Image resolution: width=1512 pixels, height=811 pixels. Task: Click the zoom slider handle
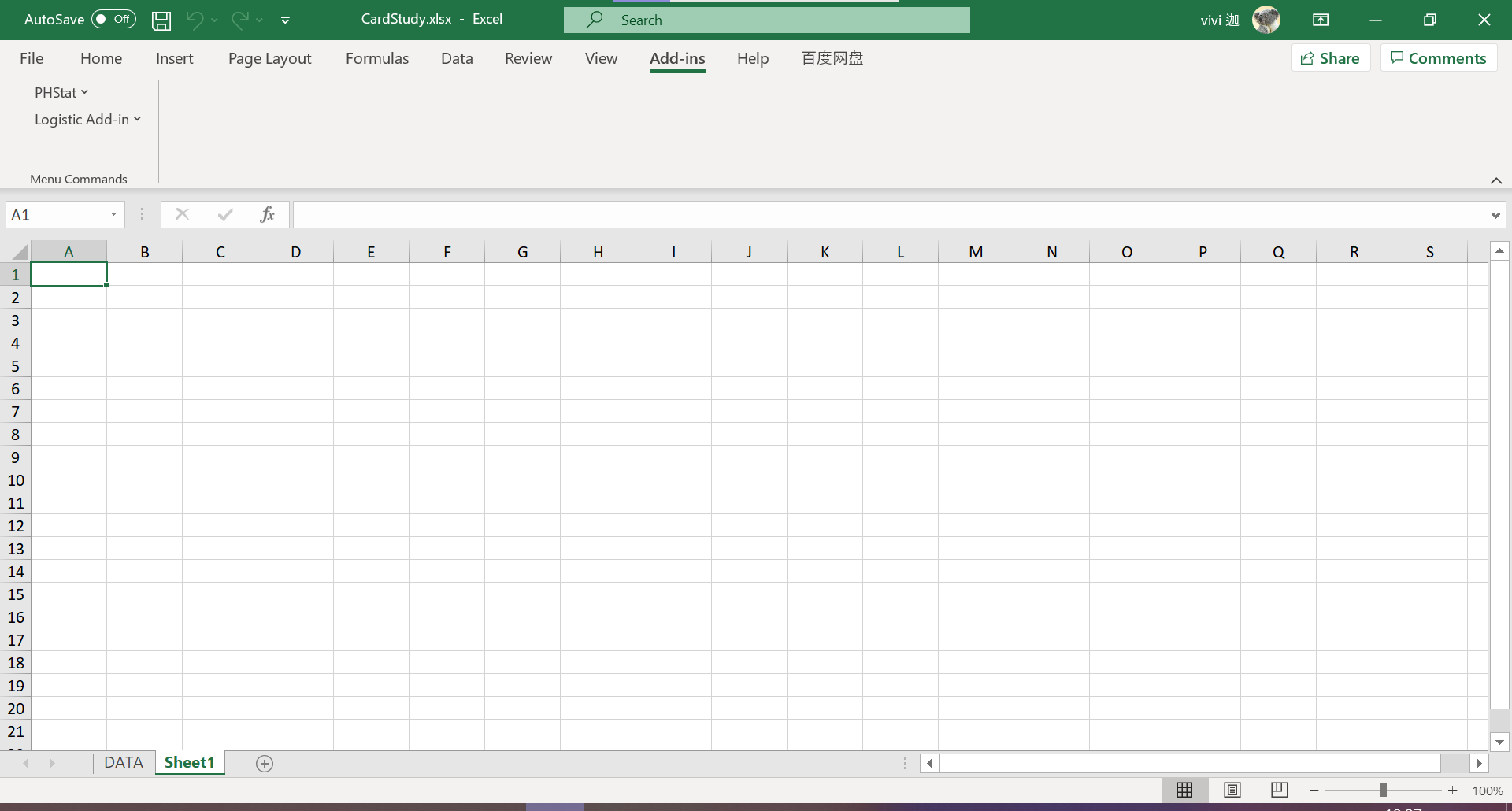(1383, 790)
